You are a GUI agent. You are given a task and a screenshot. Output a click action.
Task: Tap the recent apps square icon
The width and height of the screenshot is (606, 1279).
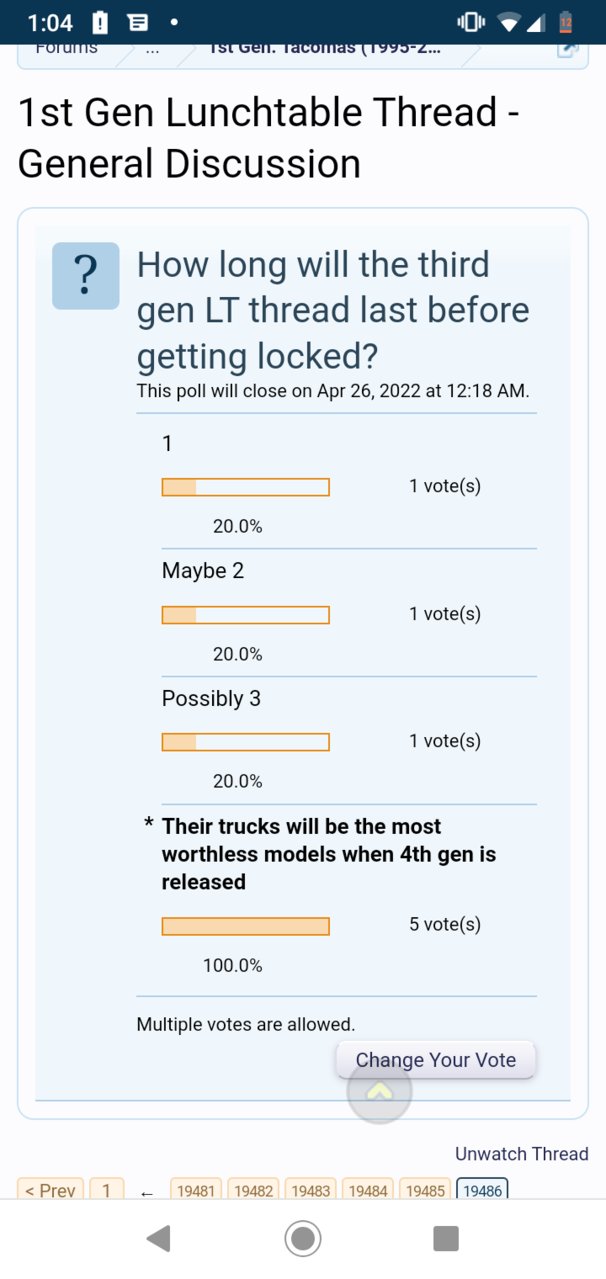pyautogui.click(x=446, y=1239)
